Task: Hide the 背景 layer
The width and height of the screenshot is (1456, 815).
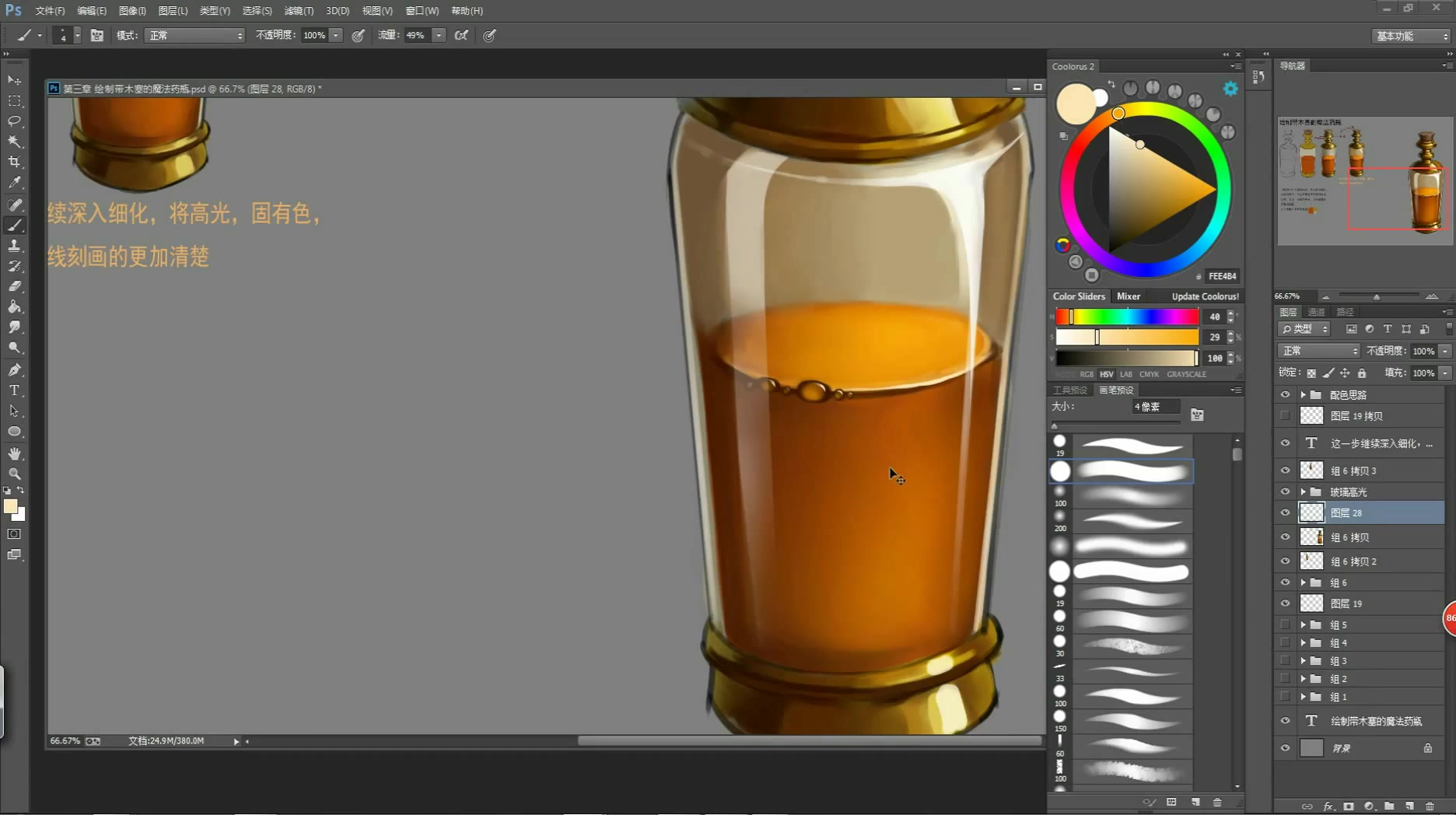Action: [1285, 748]
